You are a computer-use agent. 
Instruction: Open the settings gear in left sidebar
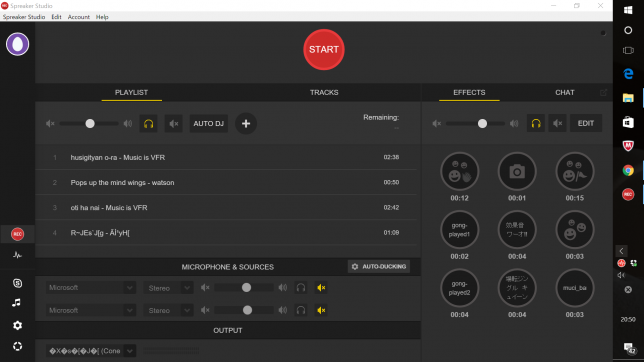pyautogui.click(x=17, y=325)
